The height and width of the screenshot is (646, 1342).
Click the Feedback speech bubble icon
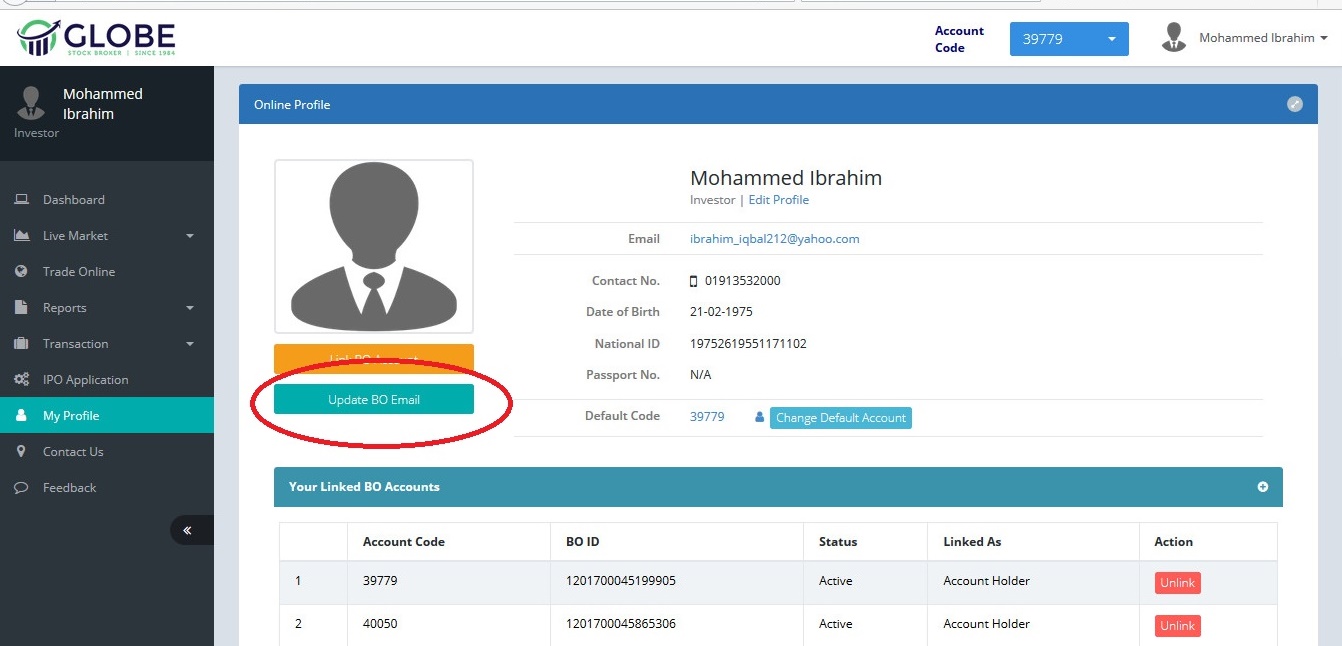[x=21, y=488]
